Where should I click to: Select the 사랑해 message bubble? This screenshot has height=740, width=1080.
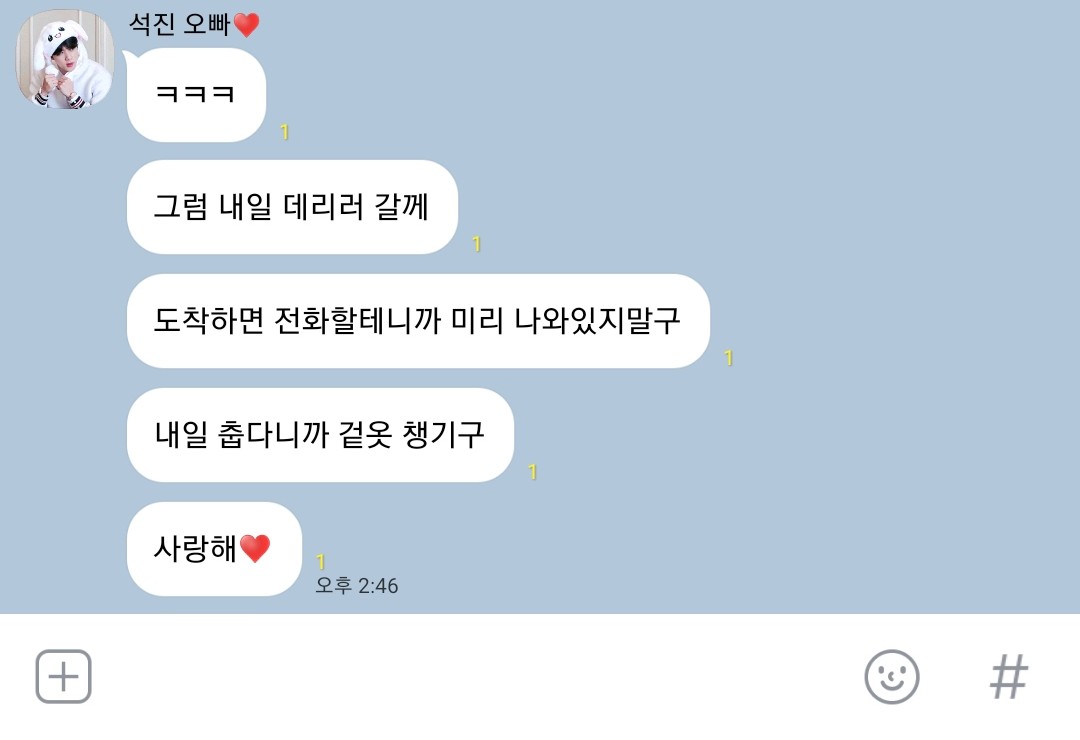pyautogui.click(x=214, y=548)
